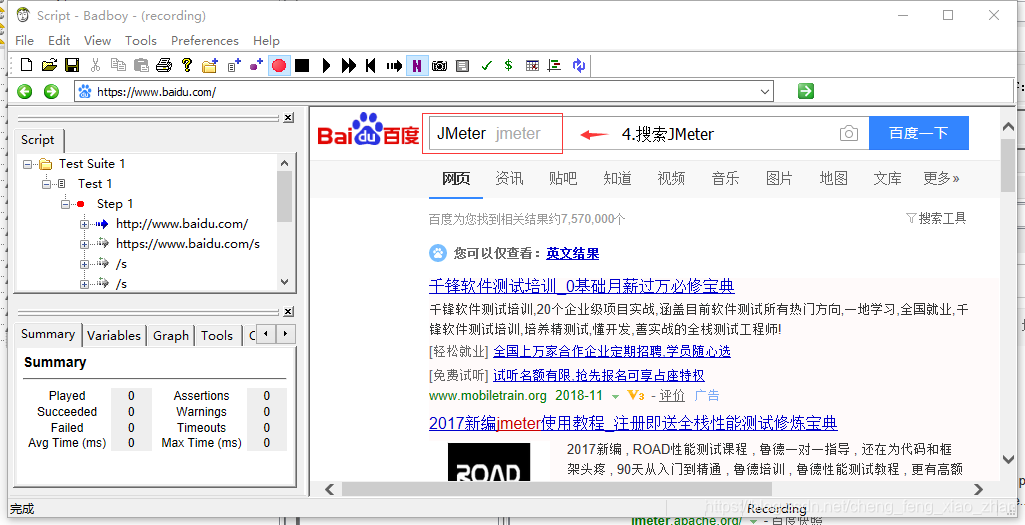Viewport: 1025px width, 525px height.
Task: Expand the http://www.baidu.com/ request node
Action: coord(84,224)
